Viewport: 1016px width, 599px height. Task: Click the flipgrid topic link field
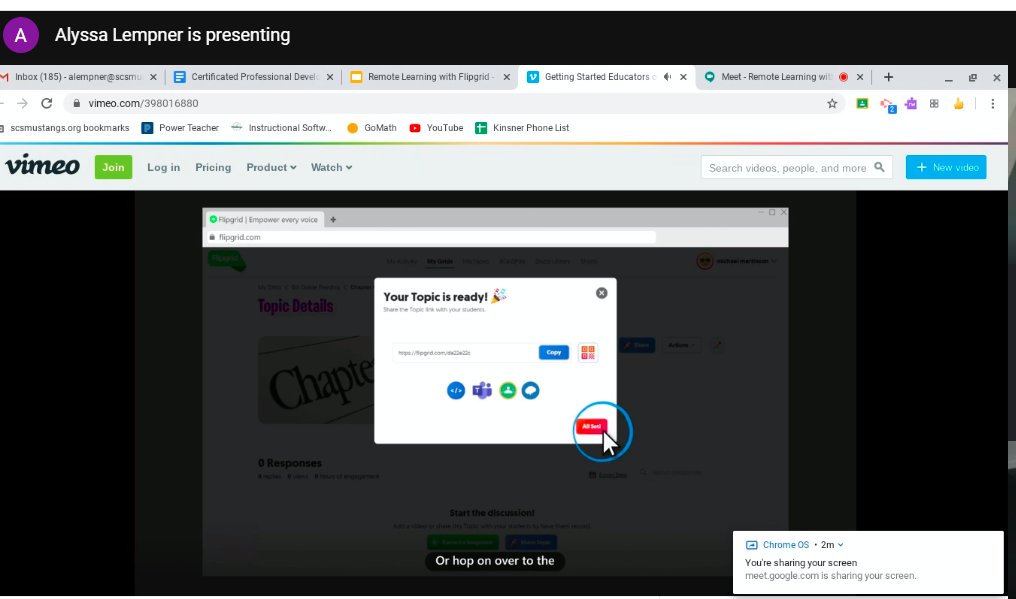464,353
